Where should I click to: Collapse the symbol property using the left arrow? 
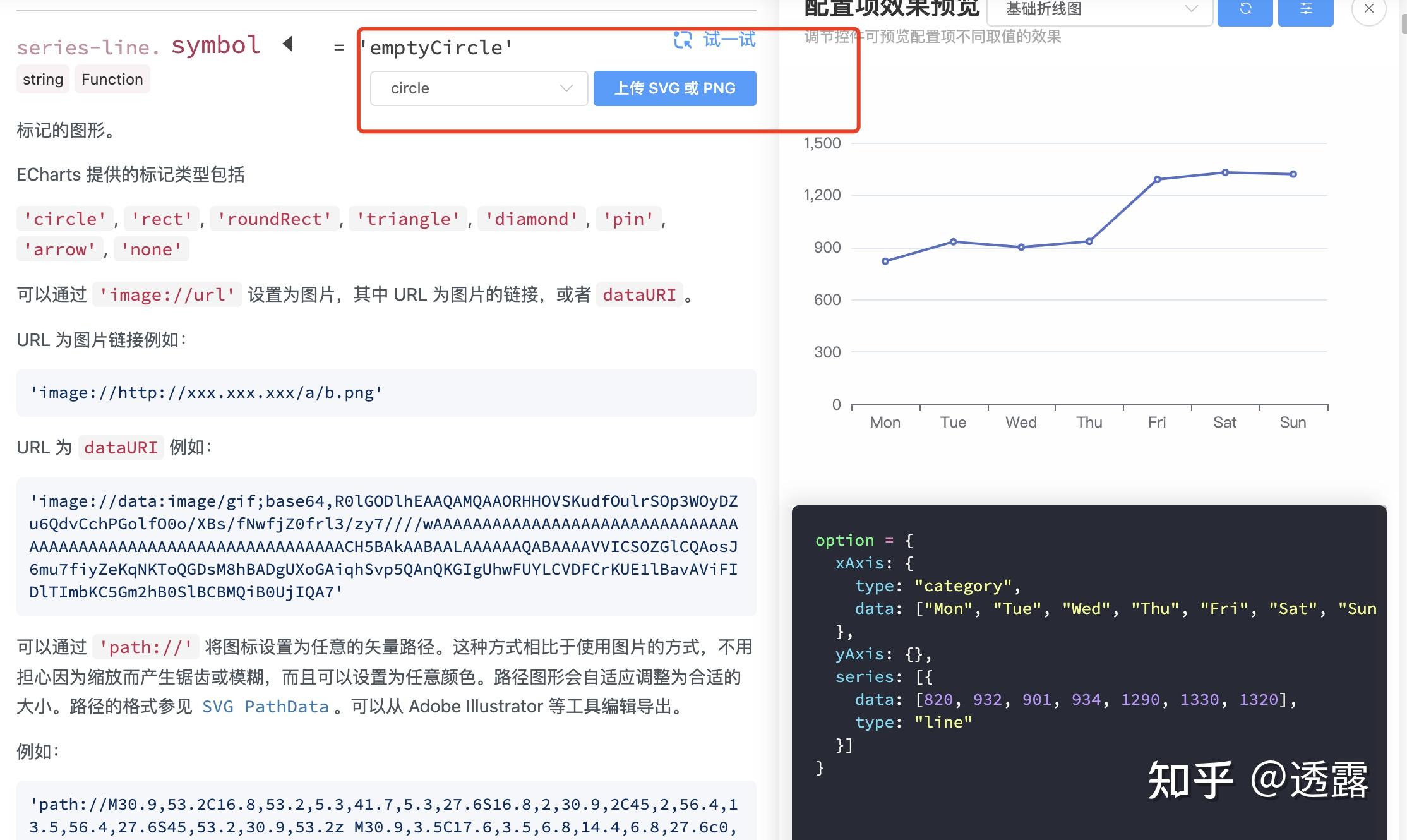tap(288, 44)
